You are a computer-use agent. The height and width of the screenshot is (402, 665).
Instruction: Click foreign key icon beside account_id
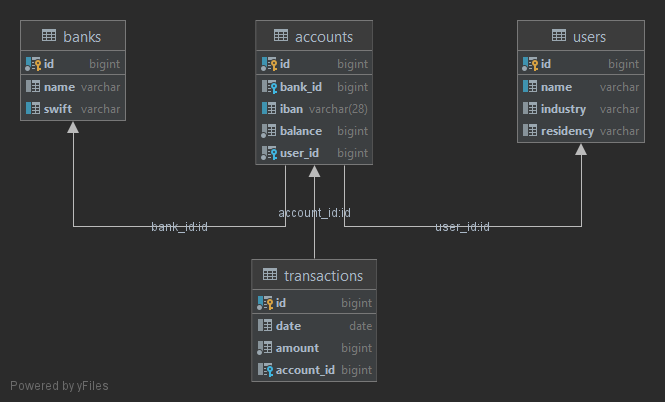pyautogui.click(x=265, y=370)
